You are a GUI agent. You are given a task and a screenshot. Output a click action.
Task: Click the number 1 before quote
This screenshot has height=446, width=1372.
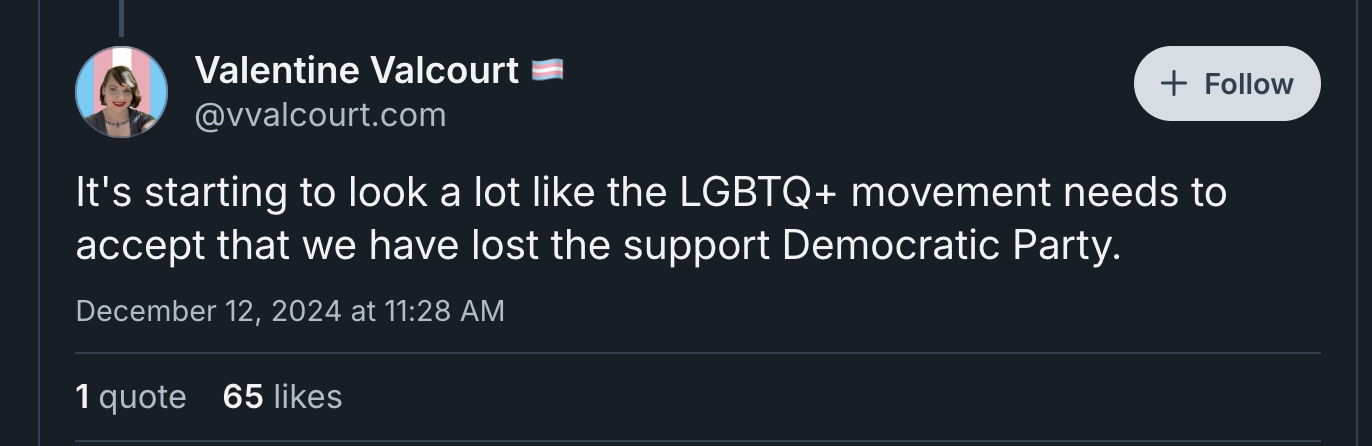[x=83, y=397]
